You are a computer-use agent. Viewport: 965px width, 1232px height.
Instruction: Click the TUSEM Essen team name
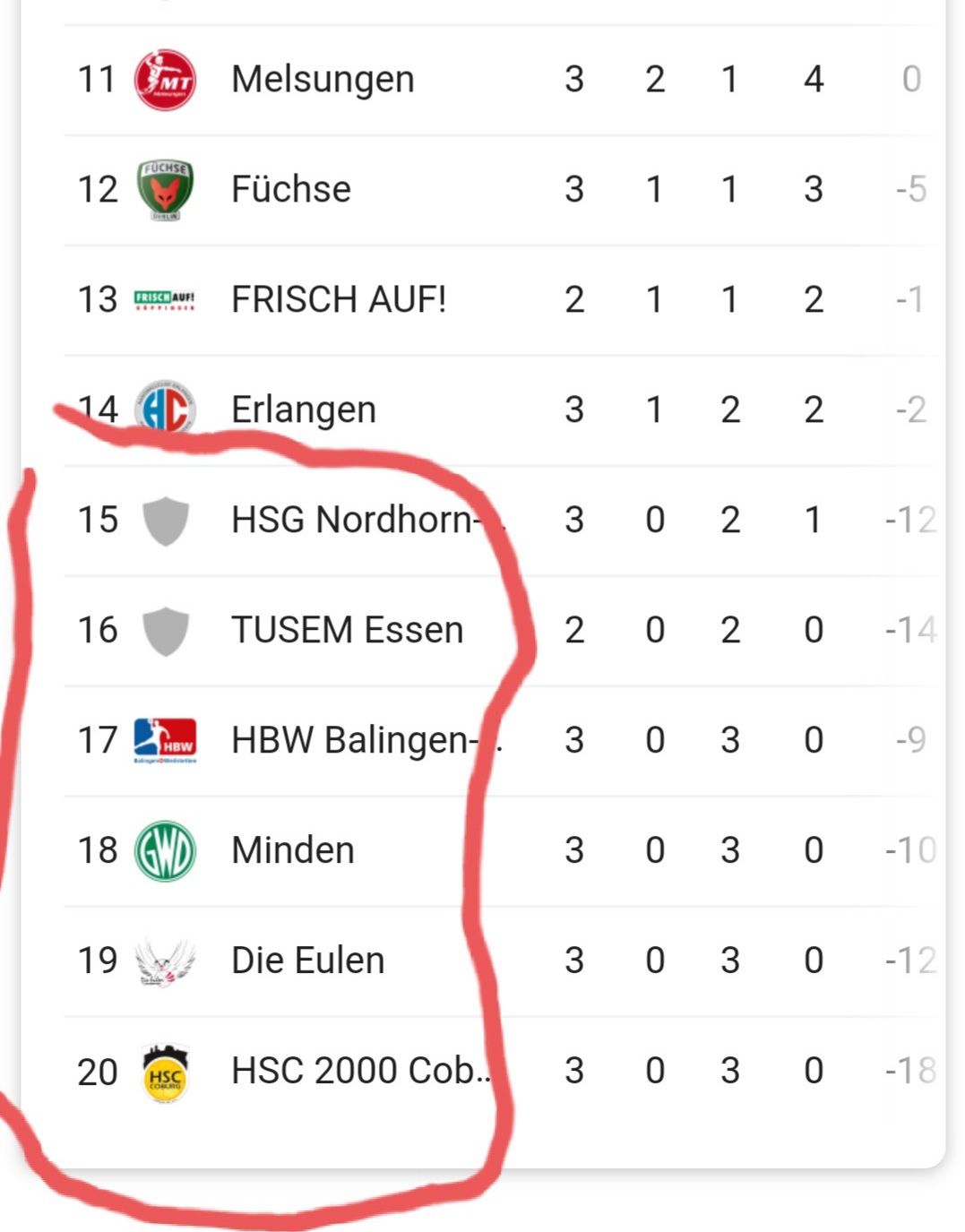coord(347,630)
